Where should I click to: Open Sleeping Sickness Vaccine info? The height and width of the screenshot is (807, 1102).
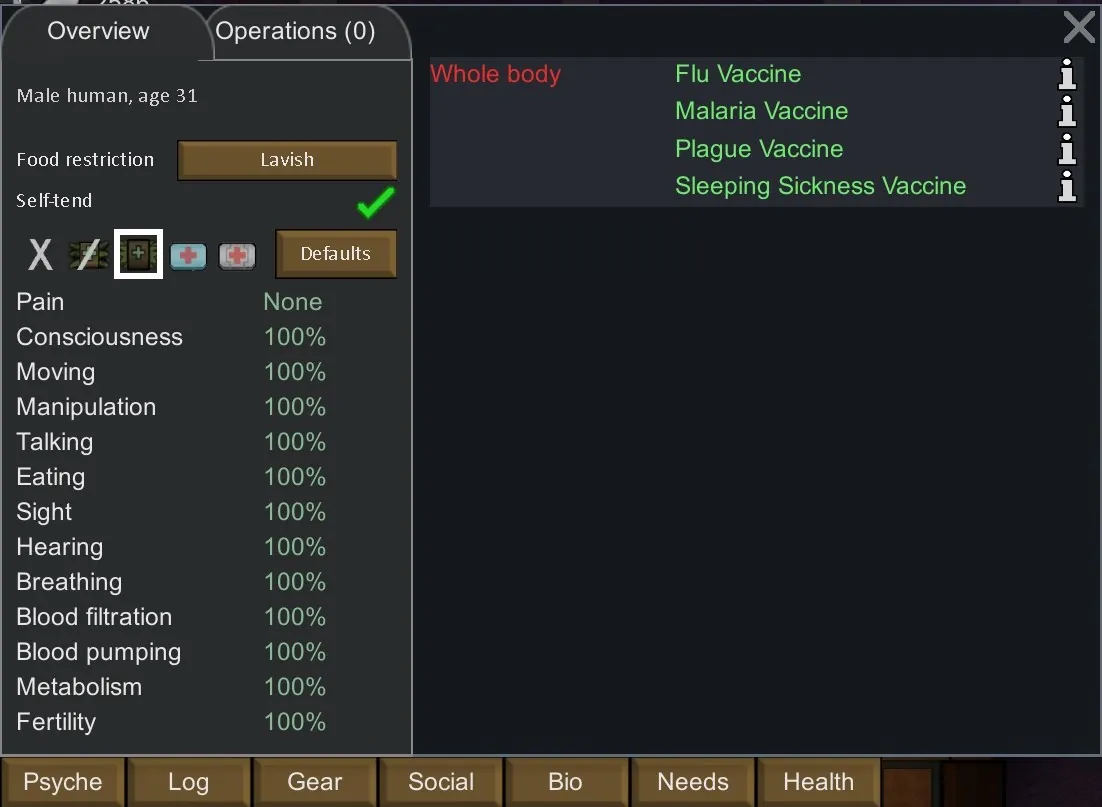tap(1067, 186)
